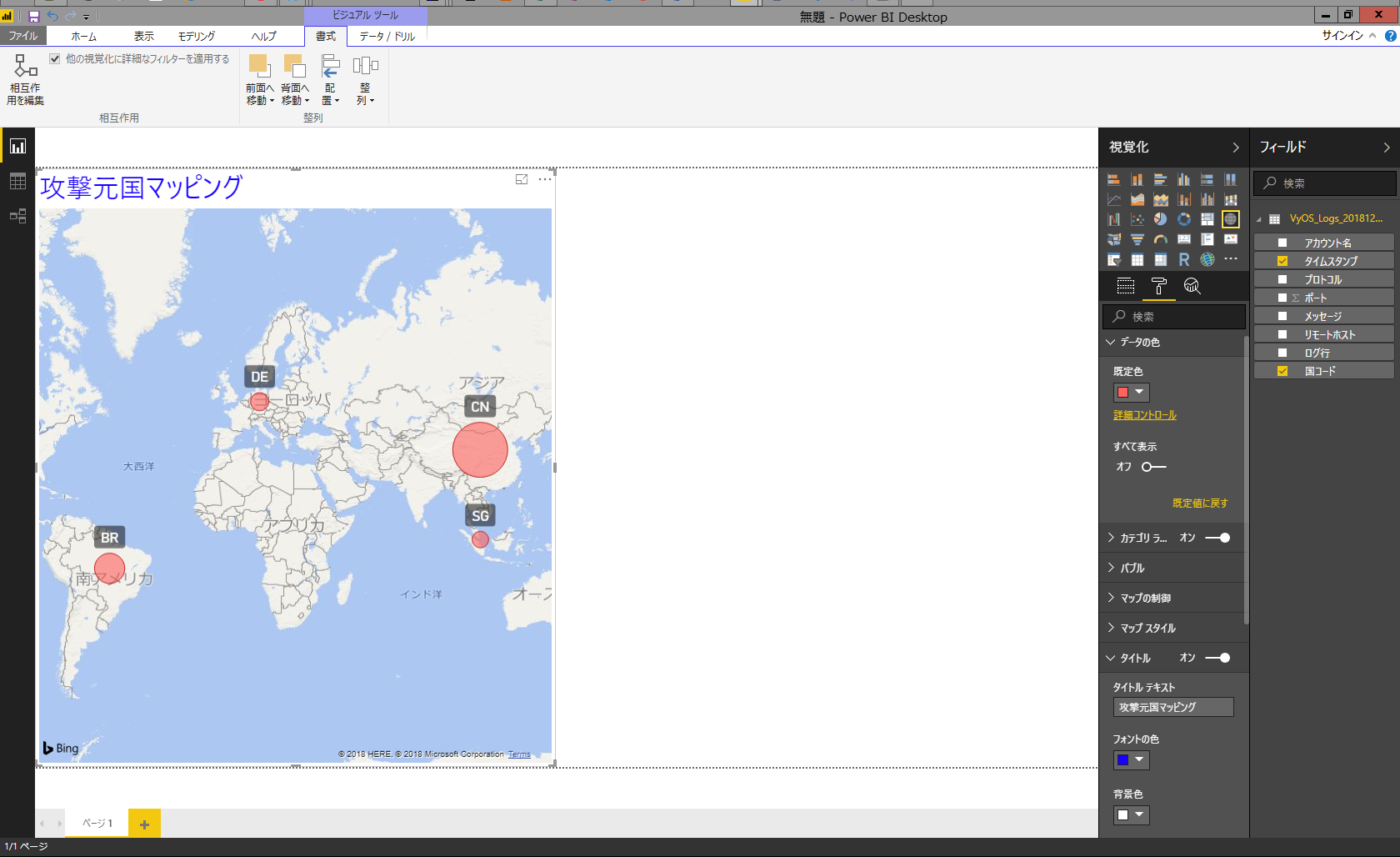1400x857 pixels.
Task: Open the ファイル menu
Action: click(x=23, y=36)
